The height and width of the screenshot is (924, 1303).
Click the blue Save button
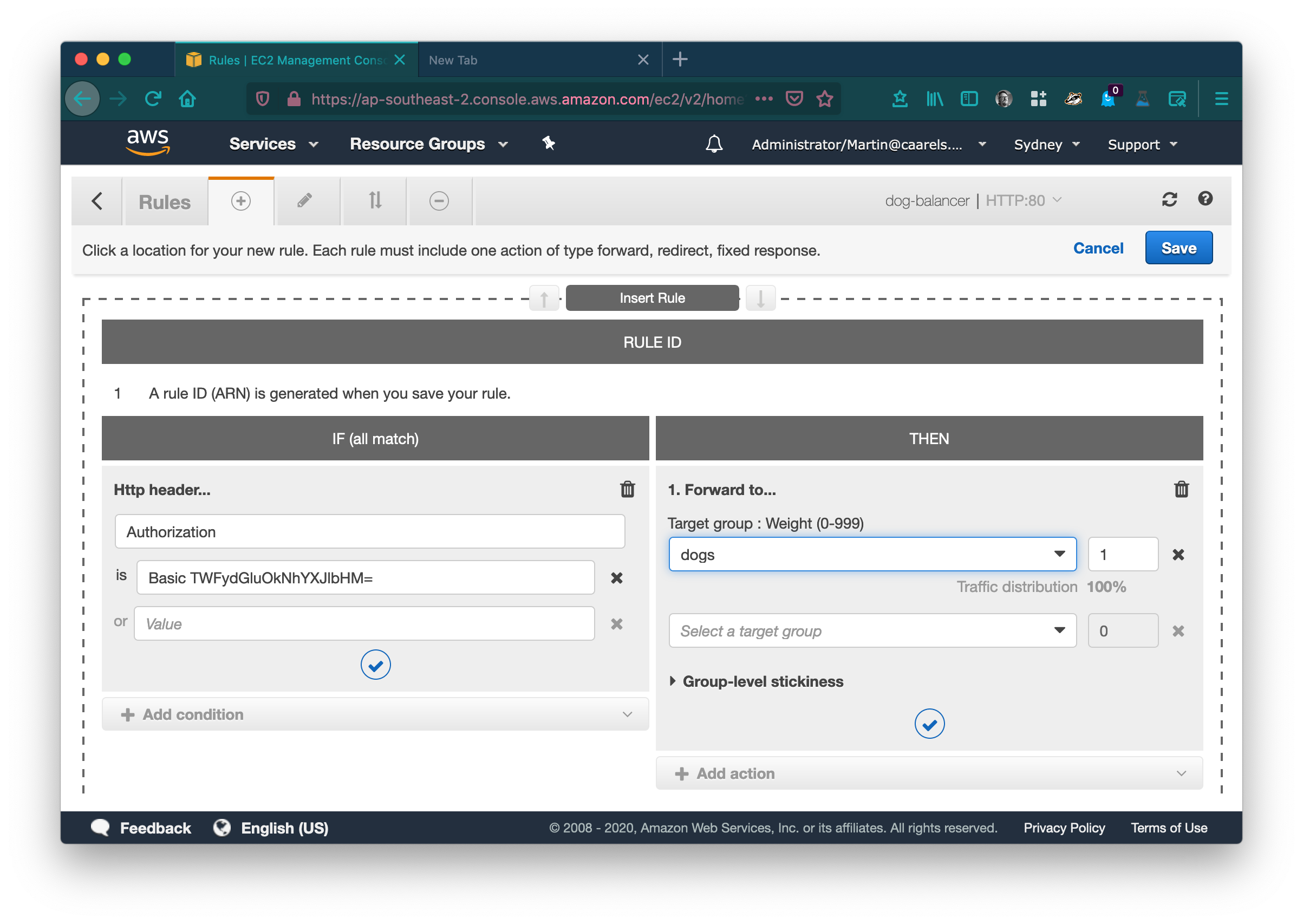click(1178, 248)
